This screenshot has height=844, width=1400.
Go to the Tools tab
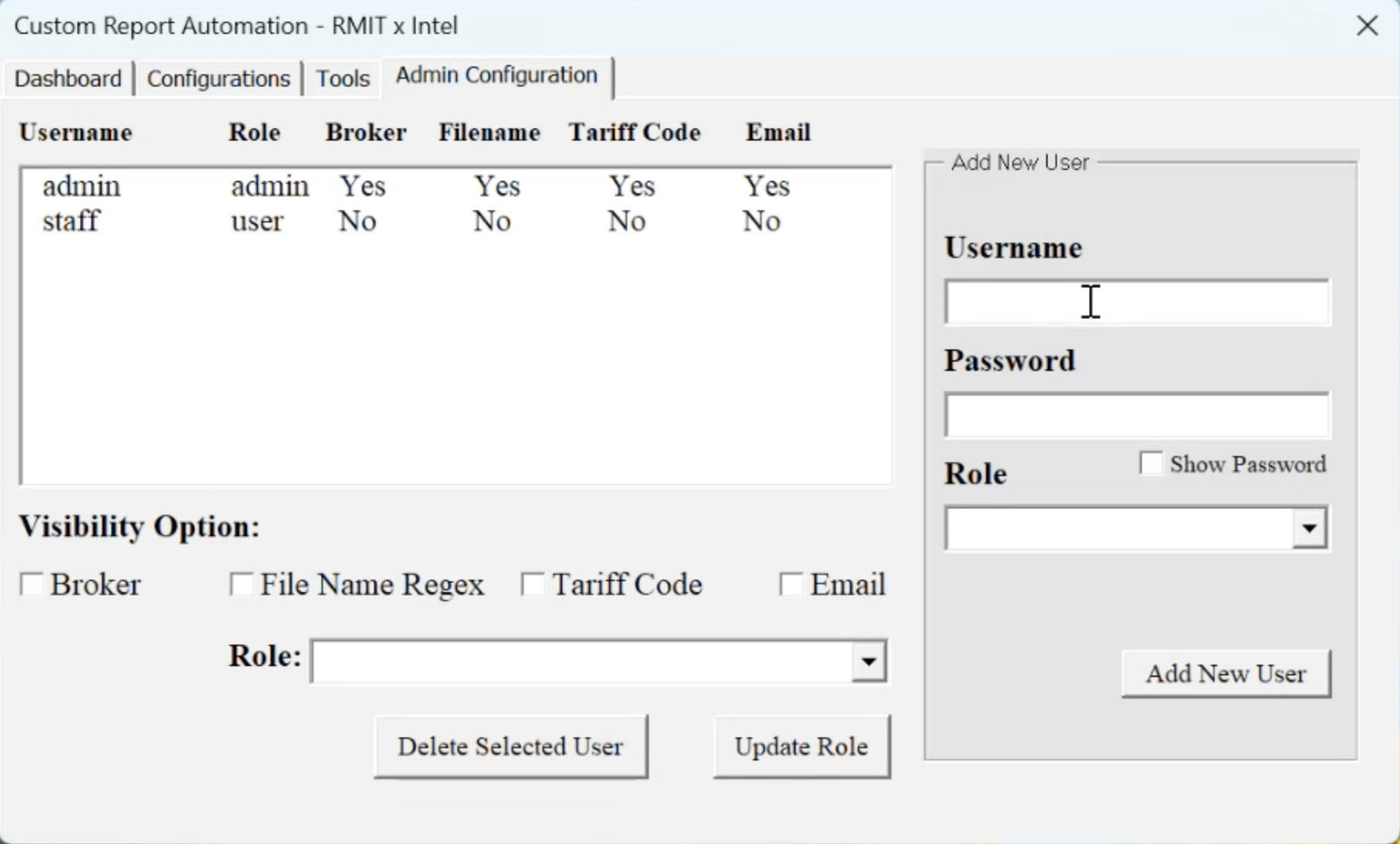point(342,78)
